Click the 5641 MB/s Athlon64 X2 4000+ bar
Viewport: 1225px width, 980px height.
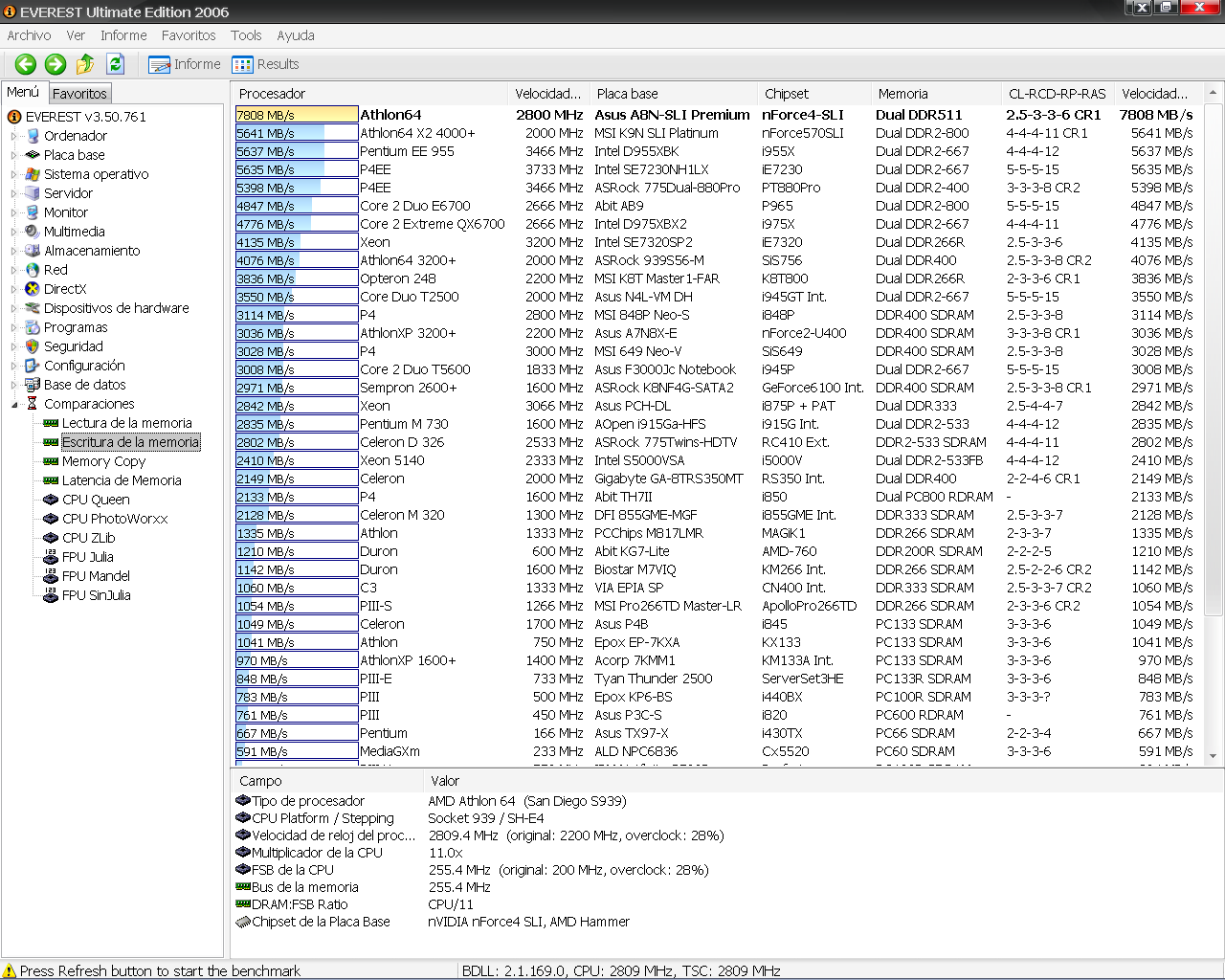point(297,133)
